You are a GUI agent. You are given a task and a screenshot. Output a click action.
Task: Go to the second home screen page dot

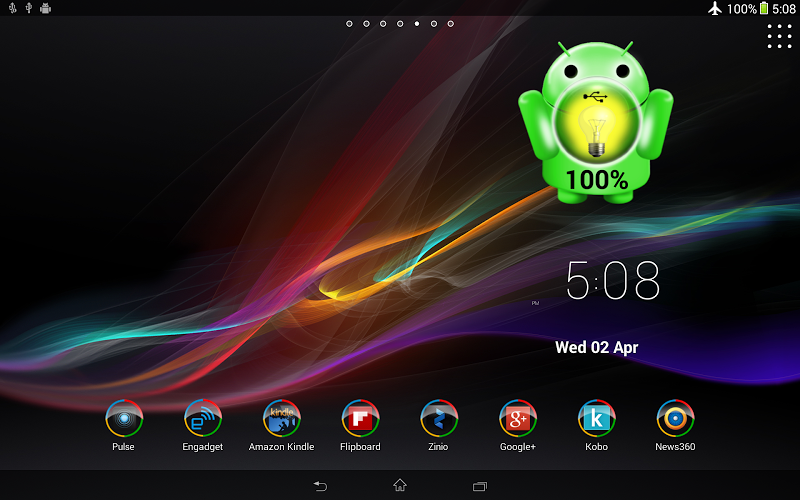coord(366,23)
